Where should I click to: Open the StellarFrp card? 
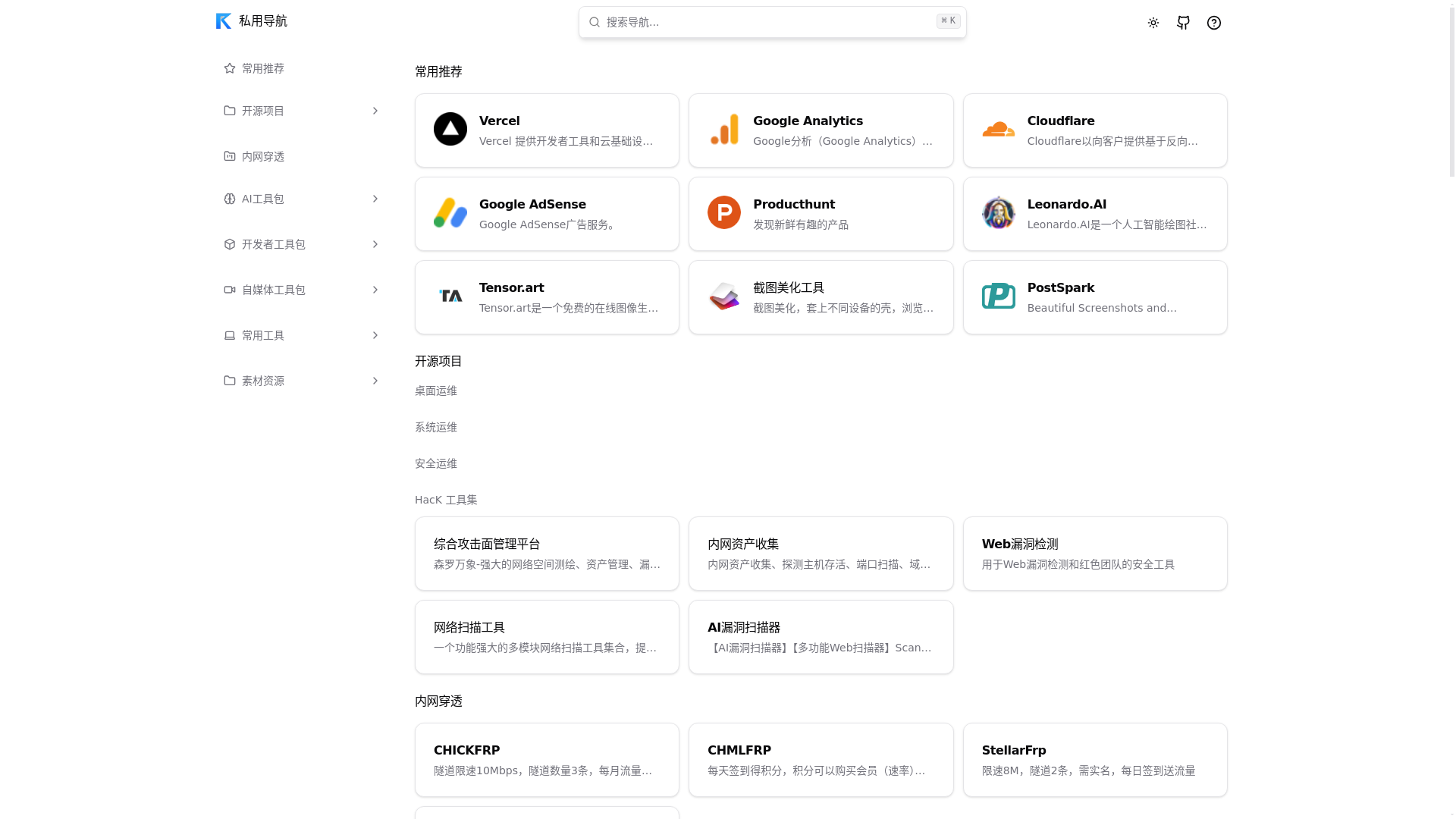coord(1095,760)
